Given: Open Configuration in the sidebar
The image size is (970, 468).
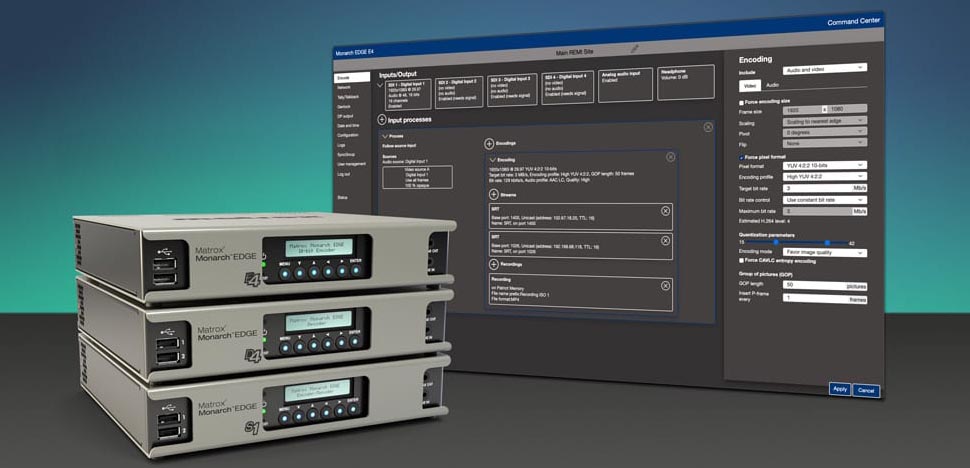Looking at the screenshot, I should 347,135.
